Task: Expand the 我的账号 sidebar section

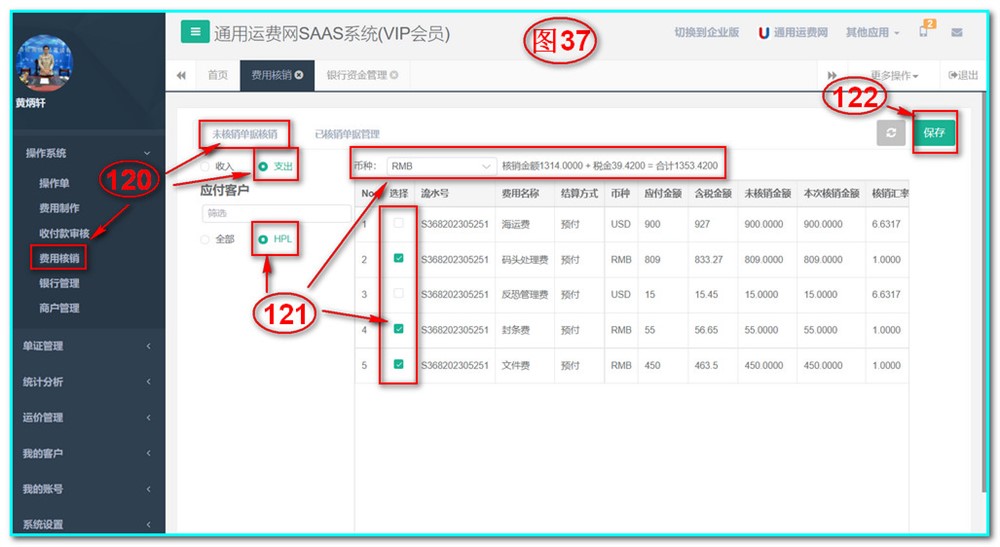Action: tap(88, 489)
